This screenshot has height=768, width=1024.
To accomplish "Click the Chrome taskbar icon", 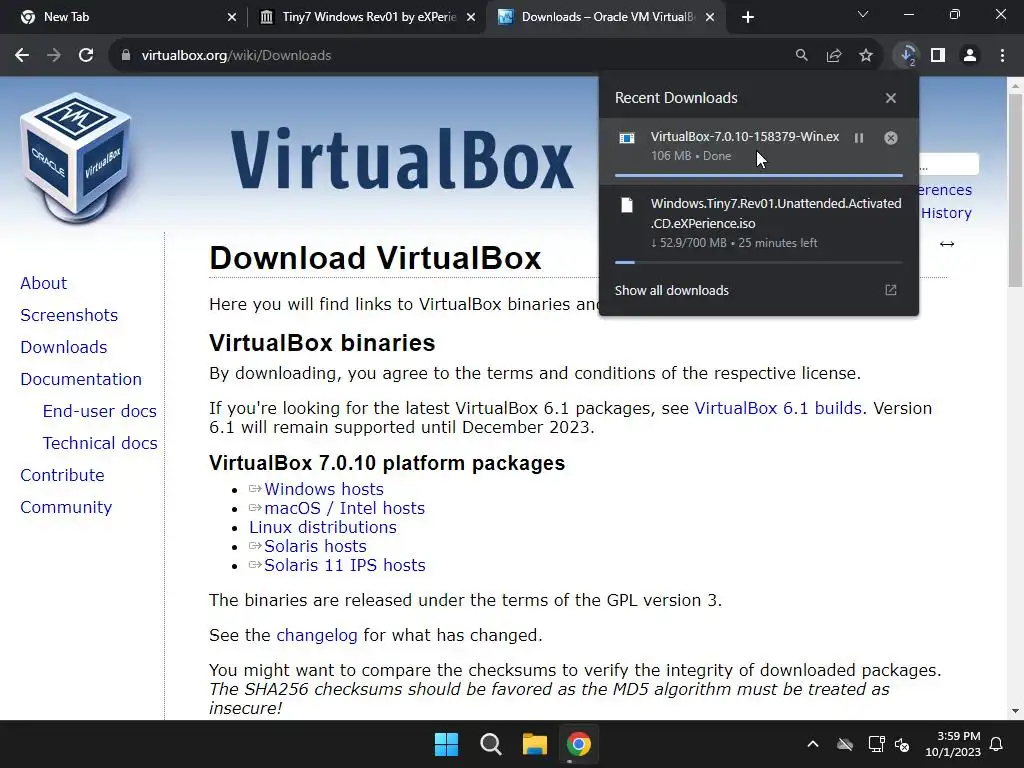I will pyautogui.click(x=579, y=744).
